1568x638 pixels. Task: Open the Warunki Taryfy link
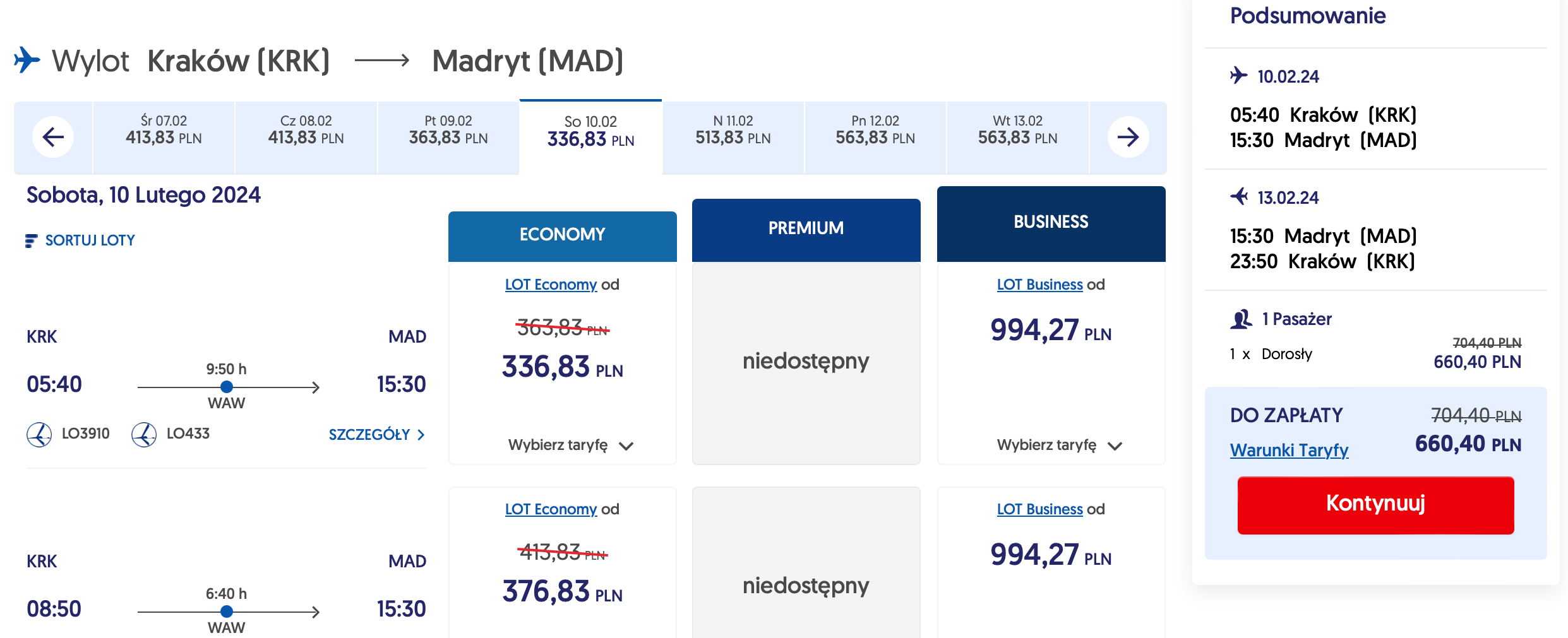click(1289, 450)
